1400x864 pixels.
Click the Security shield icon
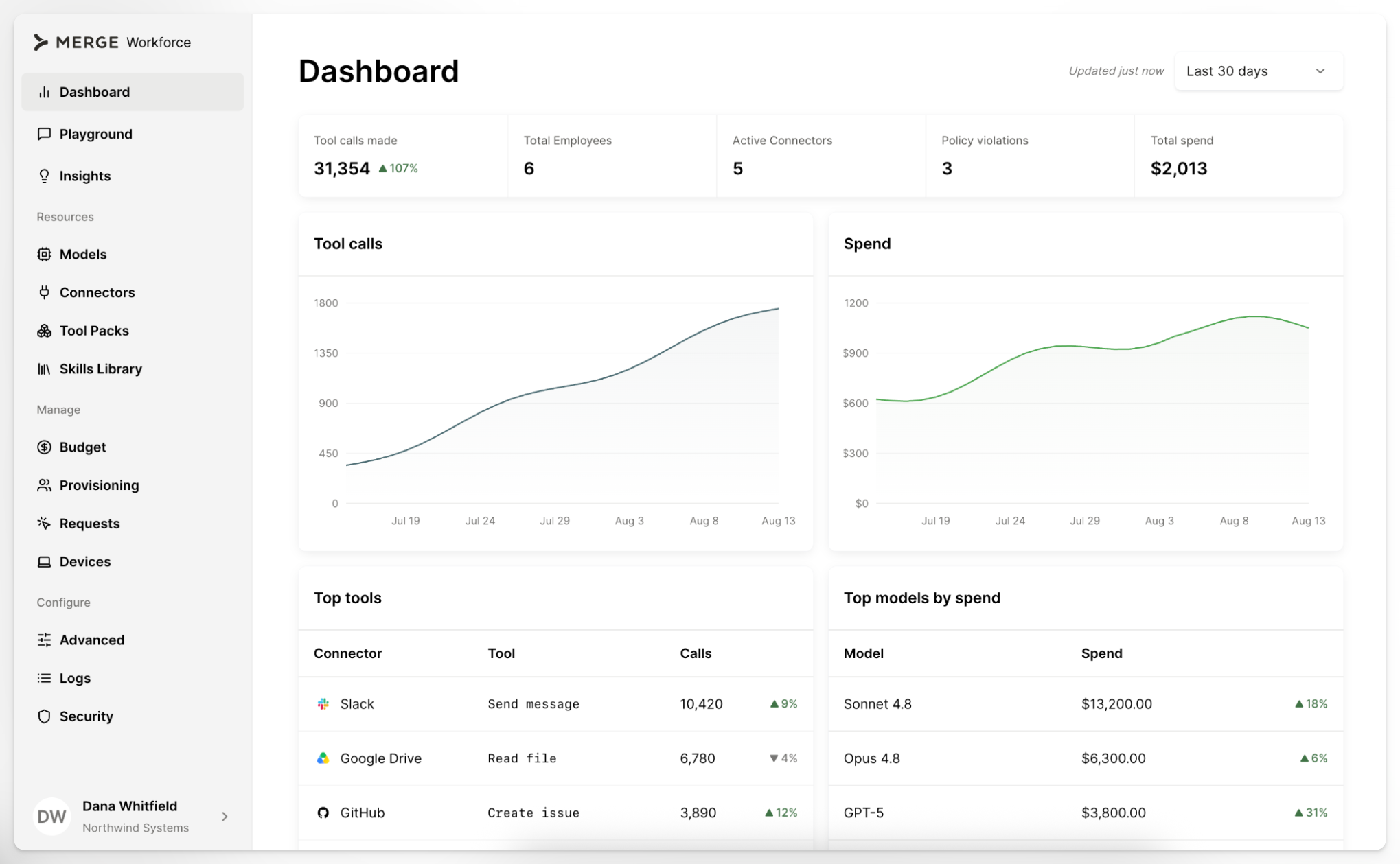[x=44, y=716]
